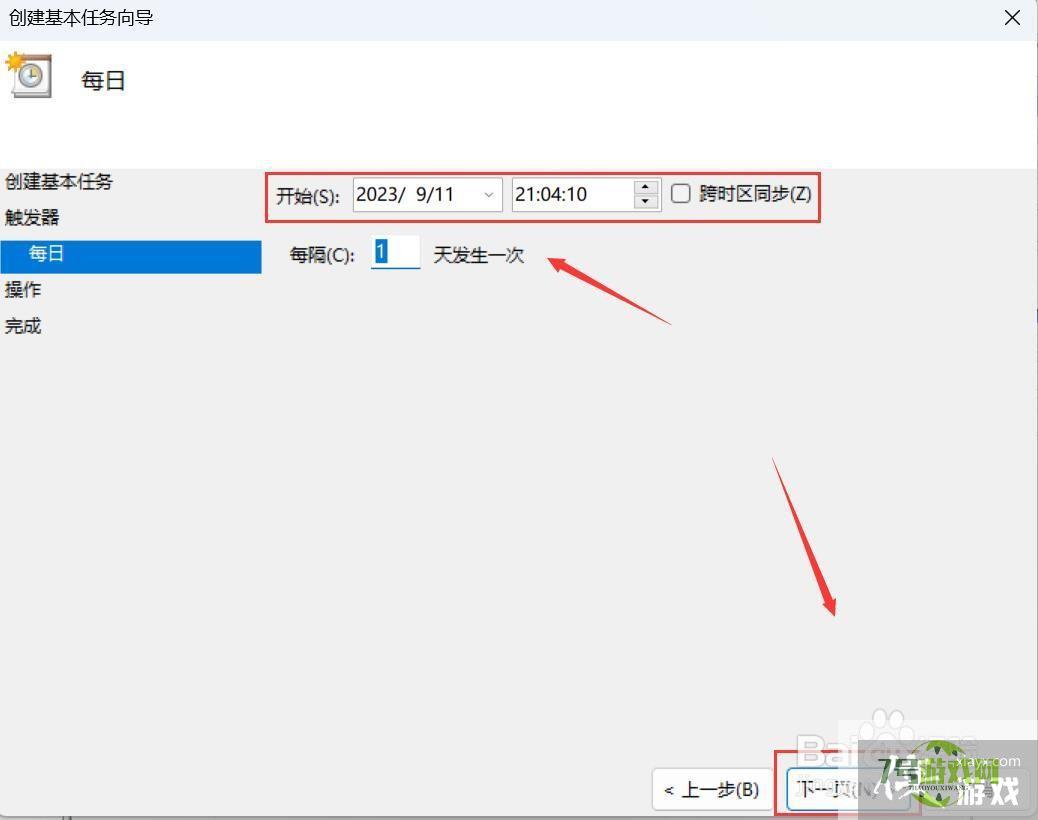Enable the 跨时区同步(Z) checkbox
Image resolution: width=1038 pixels, height=820 pixels.
coord(681,193)
